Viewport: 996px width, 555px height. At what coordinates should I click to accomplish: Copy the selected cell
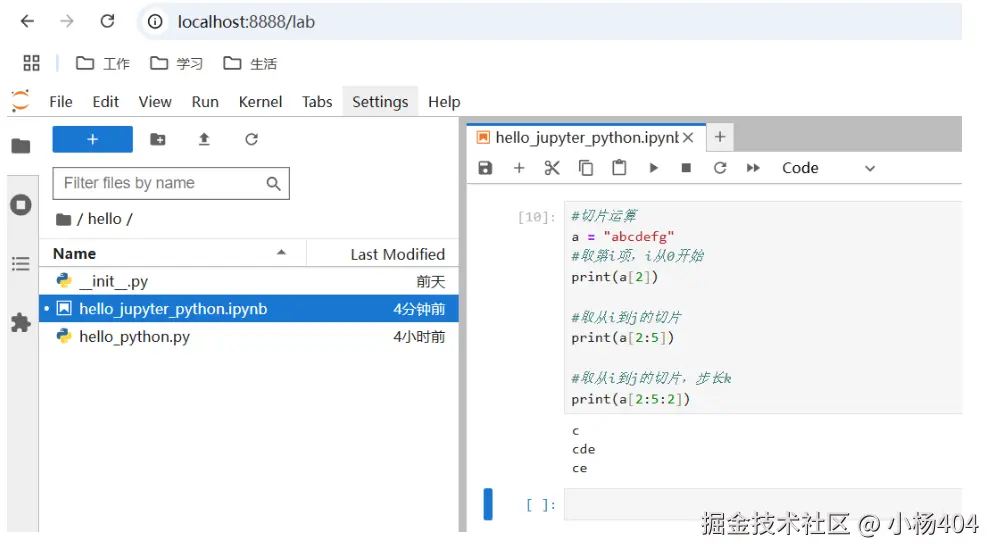(586, 168)
